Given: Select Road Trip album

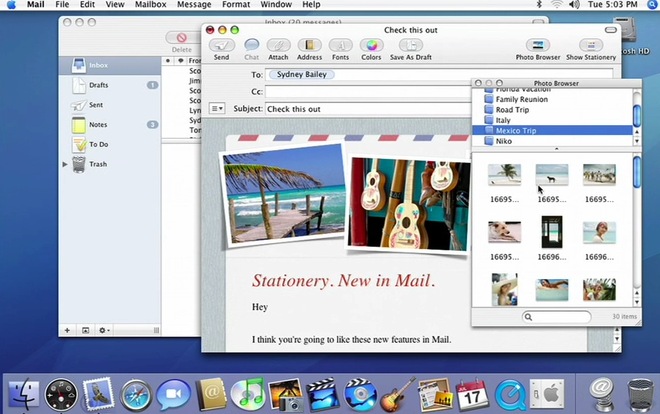Looking at the screenshot, I should (x=552, y=110).
